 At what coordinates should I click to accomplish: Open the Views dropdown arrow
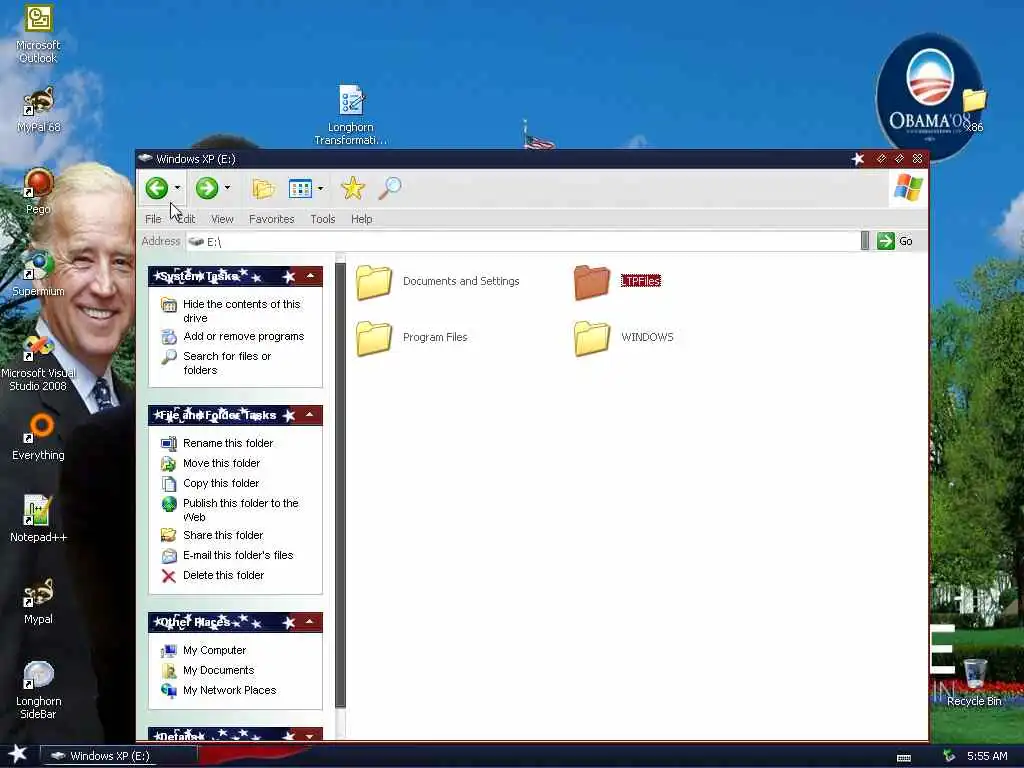pos(320,189)
